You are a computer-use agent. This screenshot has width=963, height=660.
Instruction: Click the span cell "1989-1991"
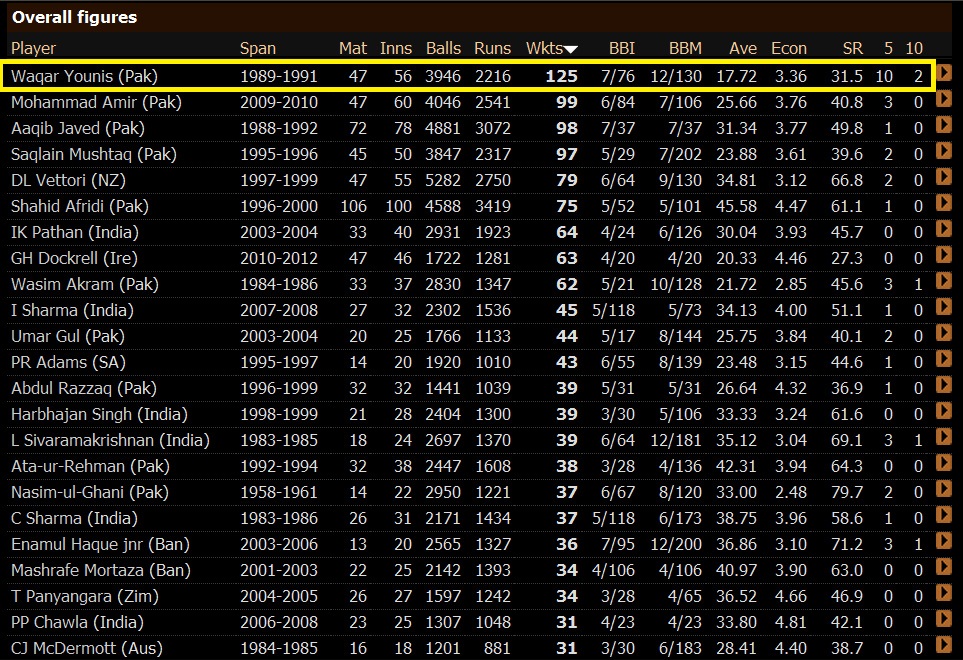pyautogui.click(x=279, y=76)
